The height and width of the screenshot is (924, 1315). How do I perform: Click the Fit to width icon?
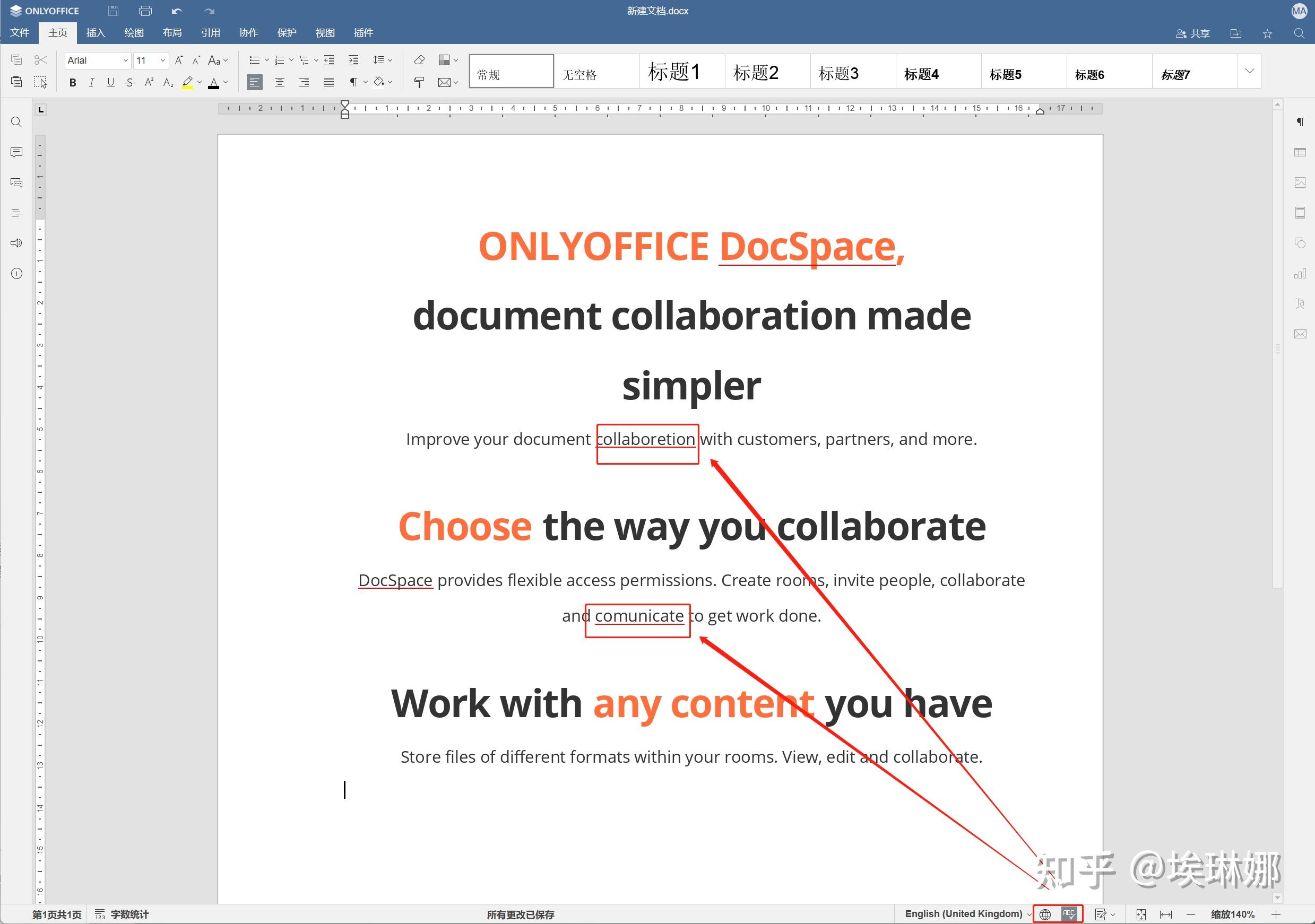(1165, 914)
